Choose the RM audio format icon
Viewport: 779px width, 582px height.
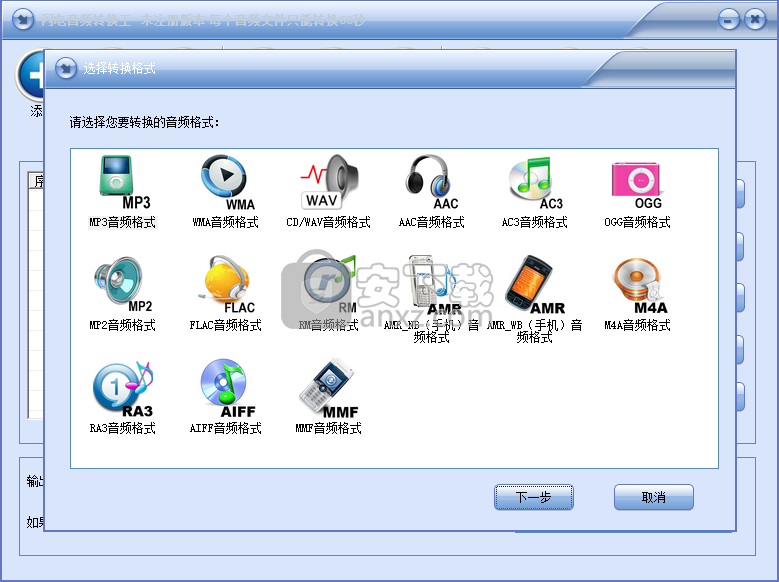[x=328, y=285]
